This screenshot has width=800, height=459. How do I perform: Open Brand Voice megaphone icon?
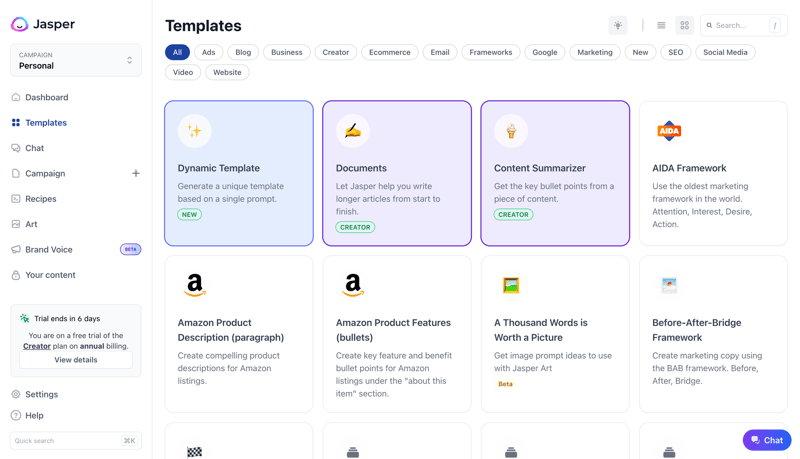pos(16,249)
